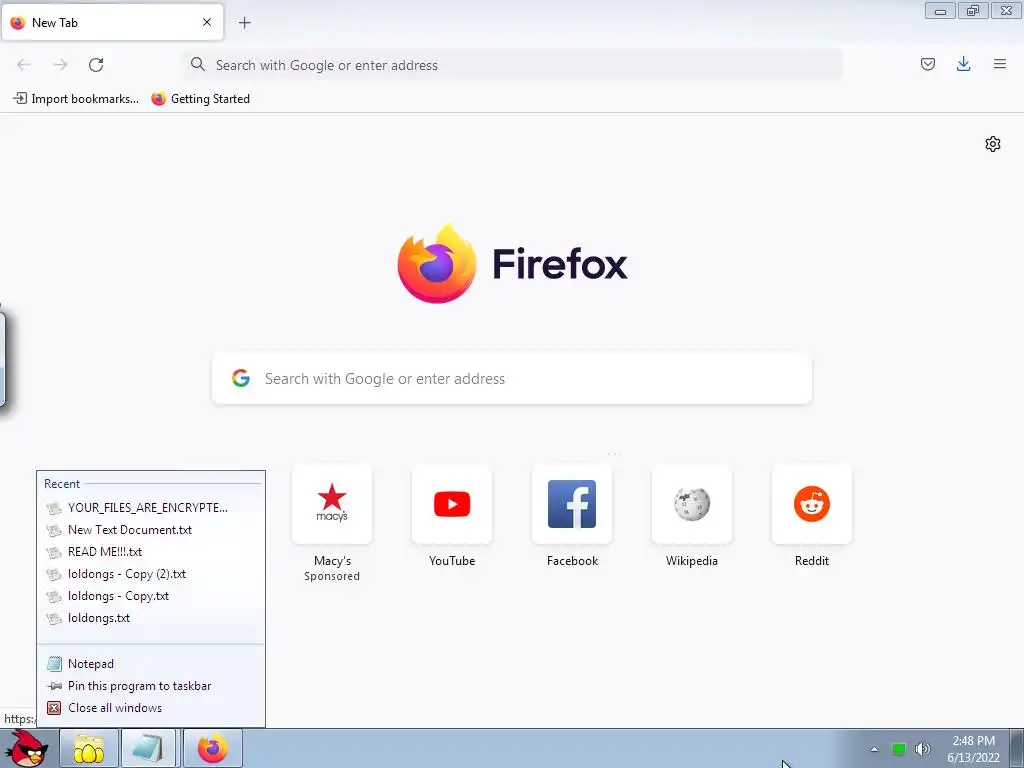Image resolution: width=1024 pixels, height=768 pixels.
Task: Open YOUR_FILES_ARE_ENCRYPTE... recent file
Action: click(151, 508)
